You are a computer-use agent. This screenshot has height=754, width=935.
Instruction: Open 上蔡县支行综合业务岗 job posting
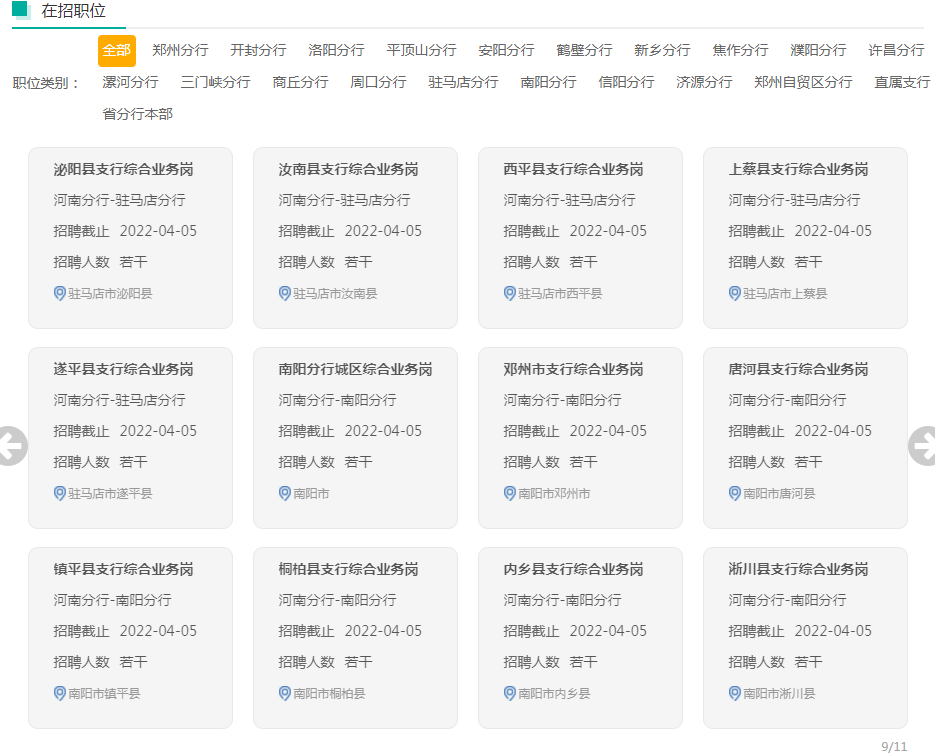pyautogui.click(x=798, y=169)
